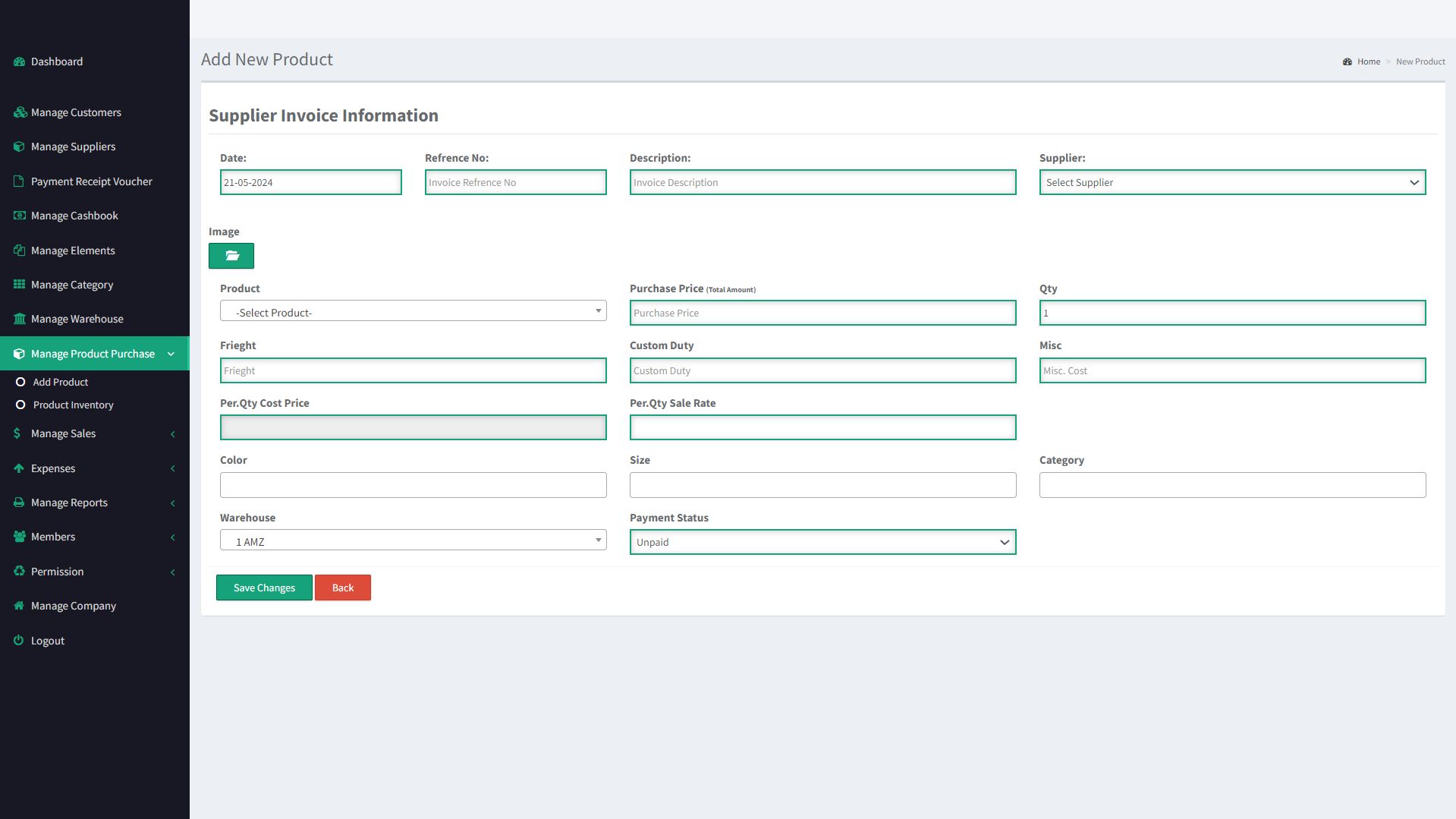Click the breadcrumb Home dashboard icon
This screenshot has height=819, width=1456.
click(x=1348, y=61)
